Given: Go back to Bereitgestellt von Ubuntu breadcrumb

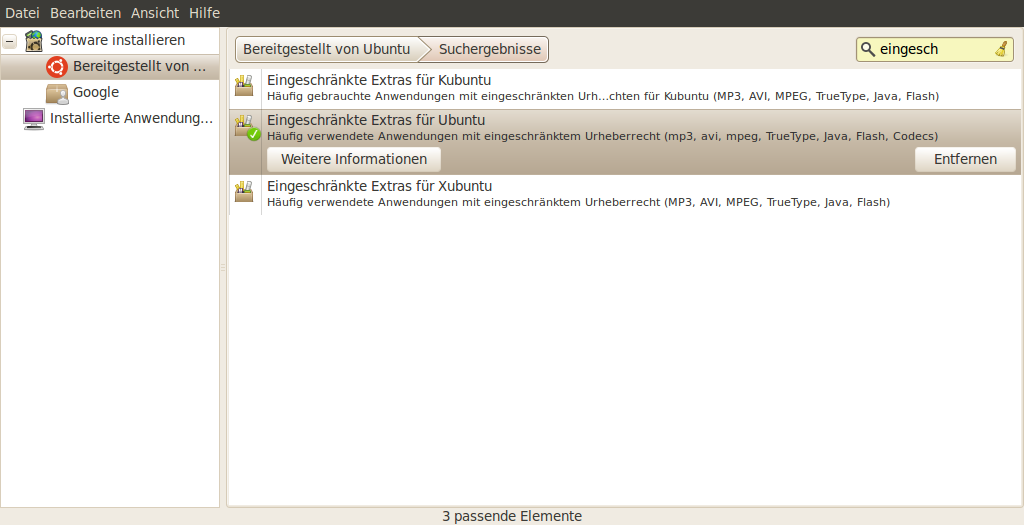Looking at the screenshot, I should 327,49.
